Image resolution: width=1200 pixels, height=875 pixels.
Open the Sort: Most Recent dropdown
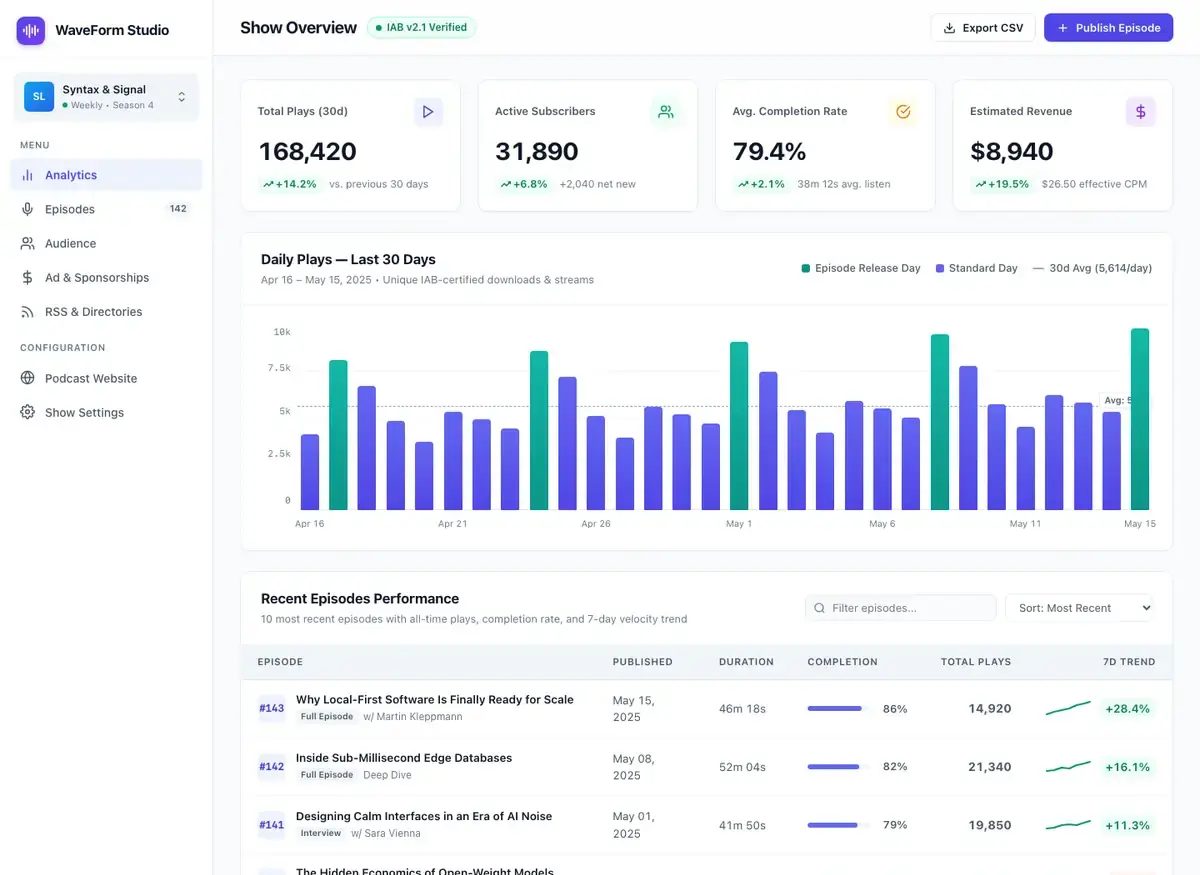[1079, 608]
